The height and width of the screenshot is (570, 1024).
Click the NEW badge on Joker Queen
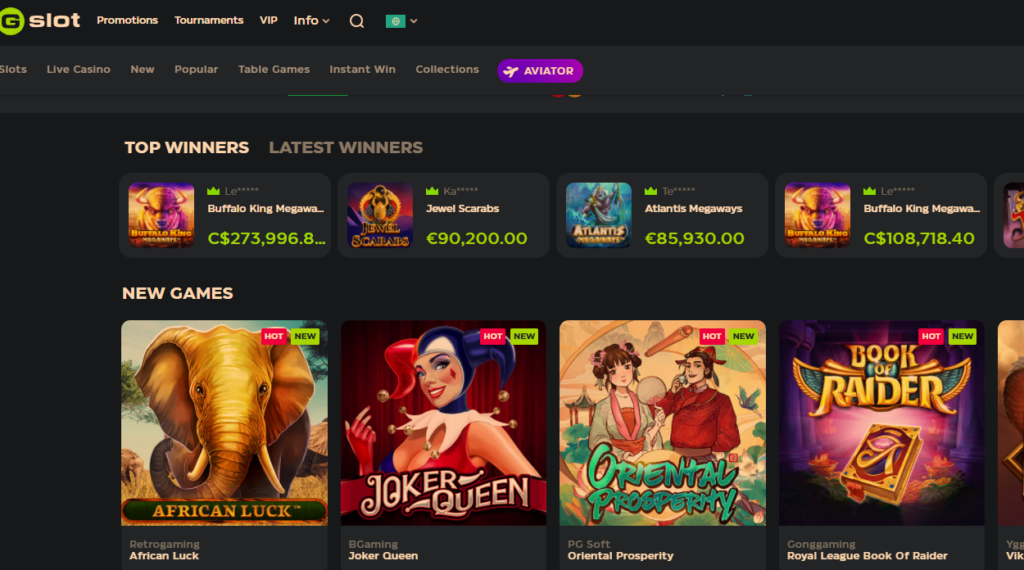click(x=524, y=336)
